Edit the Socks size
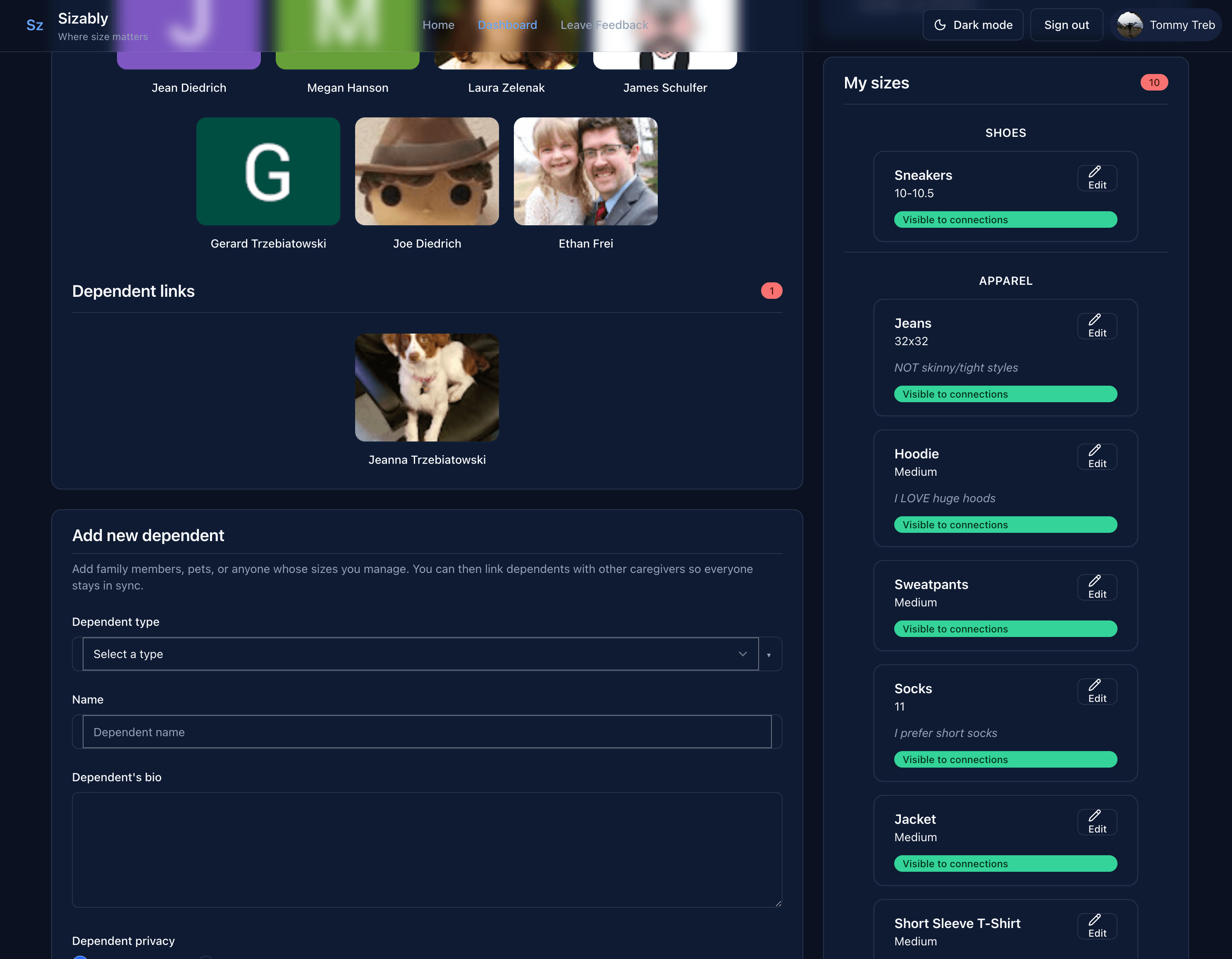Image resolution: width=1232 pixels, height=959 pixels. coord(1097,692)
